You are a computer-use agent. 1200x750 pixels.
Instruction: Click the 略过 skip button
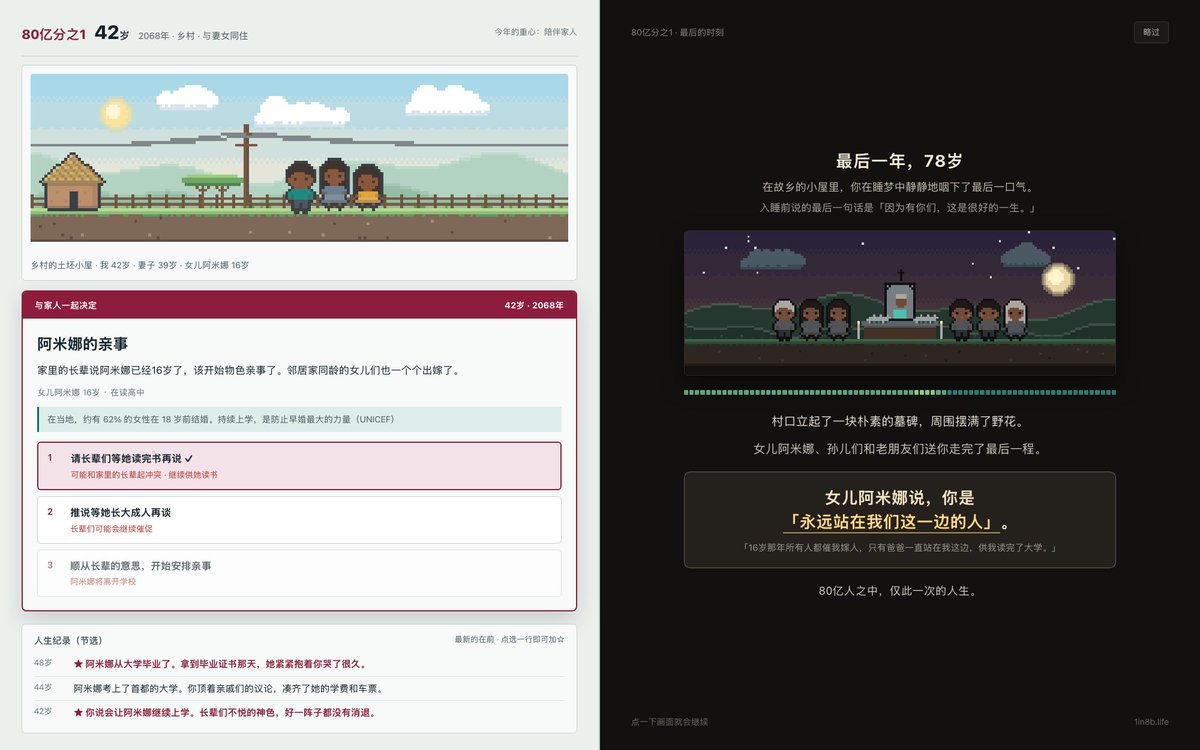[1150, 32]
